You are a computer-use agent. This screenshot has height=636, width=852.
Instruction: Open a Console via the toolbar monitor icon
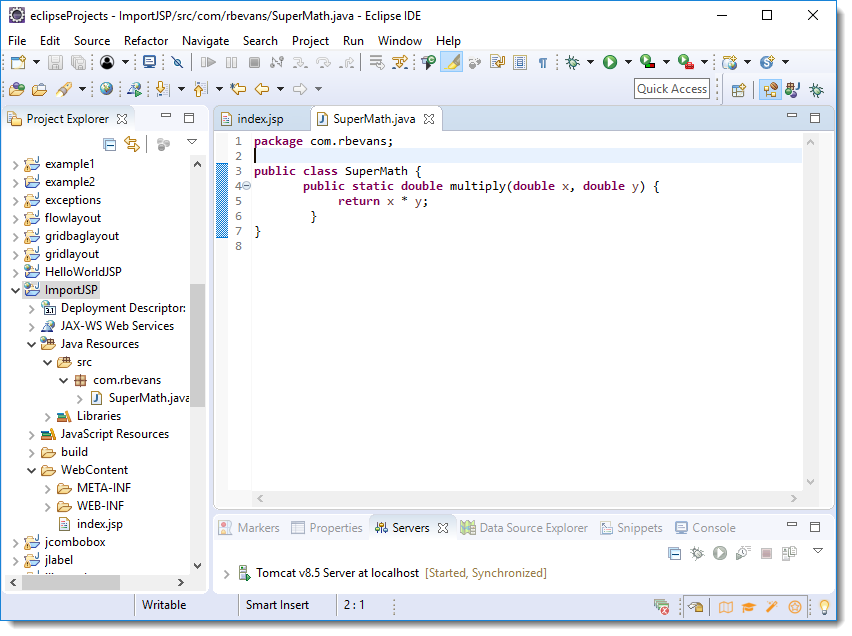tap(149, 63)
